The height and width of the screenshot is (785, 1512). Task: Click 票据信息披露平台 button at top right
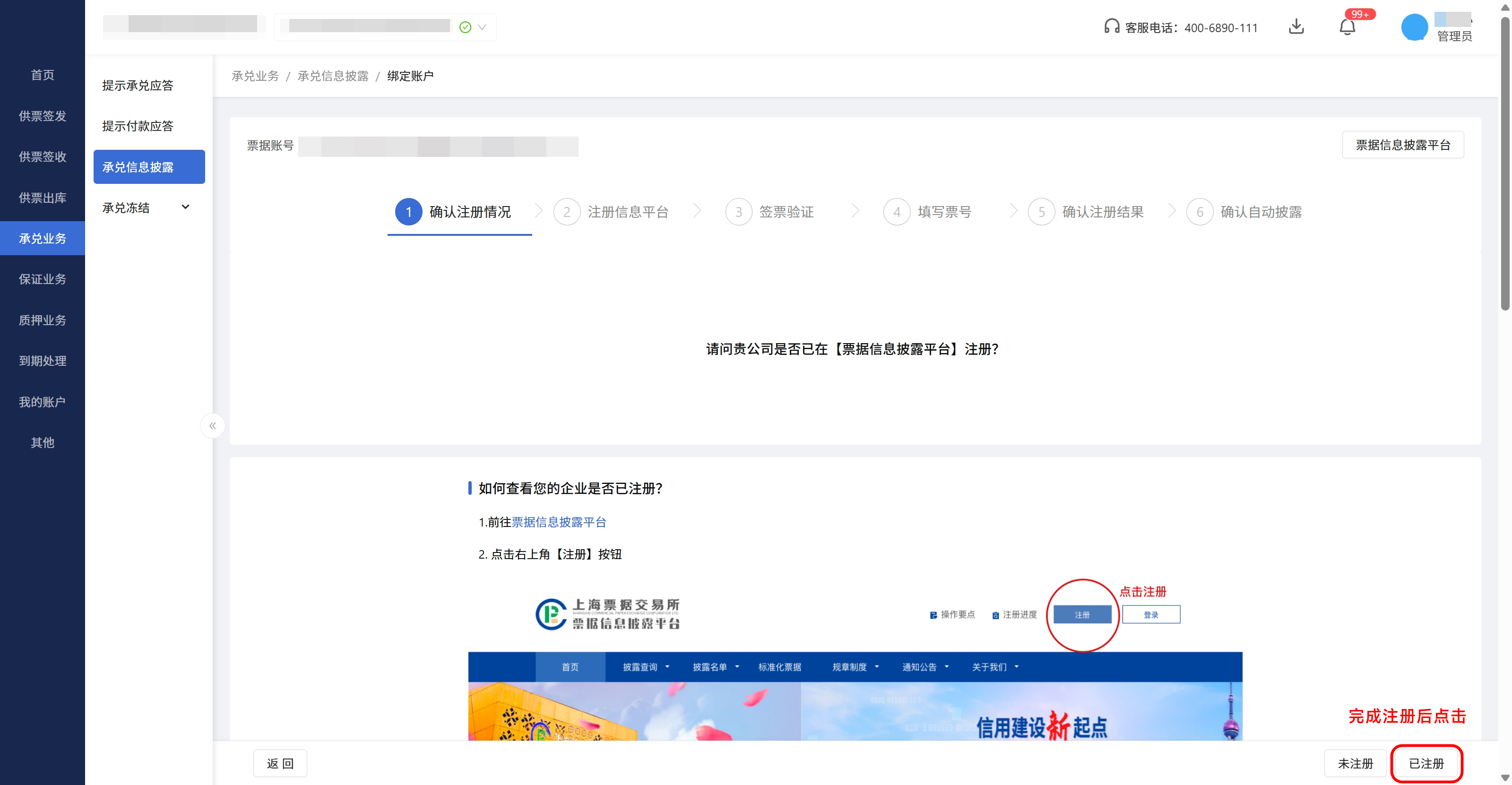coord(1402,145)
